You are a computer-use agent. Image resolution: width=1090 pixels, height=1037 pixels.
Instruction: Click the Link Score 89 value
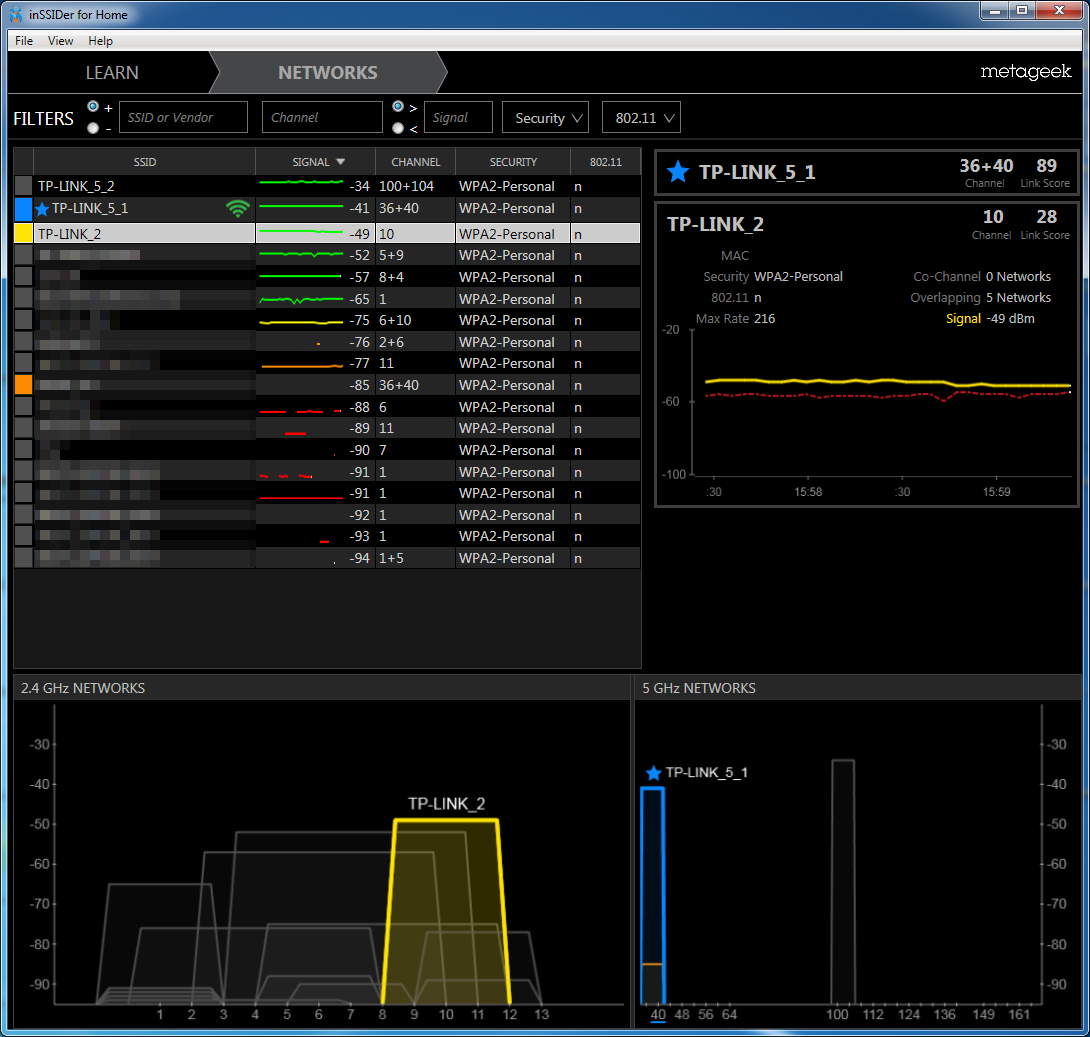pyautogui.click(x=1046, y=166)
